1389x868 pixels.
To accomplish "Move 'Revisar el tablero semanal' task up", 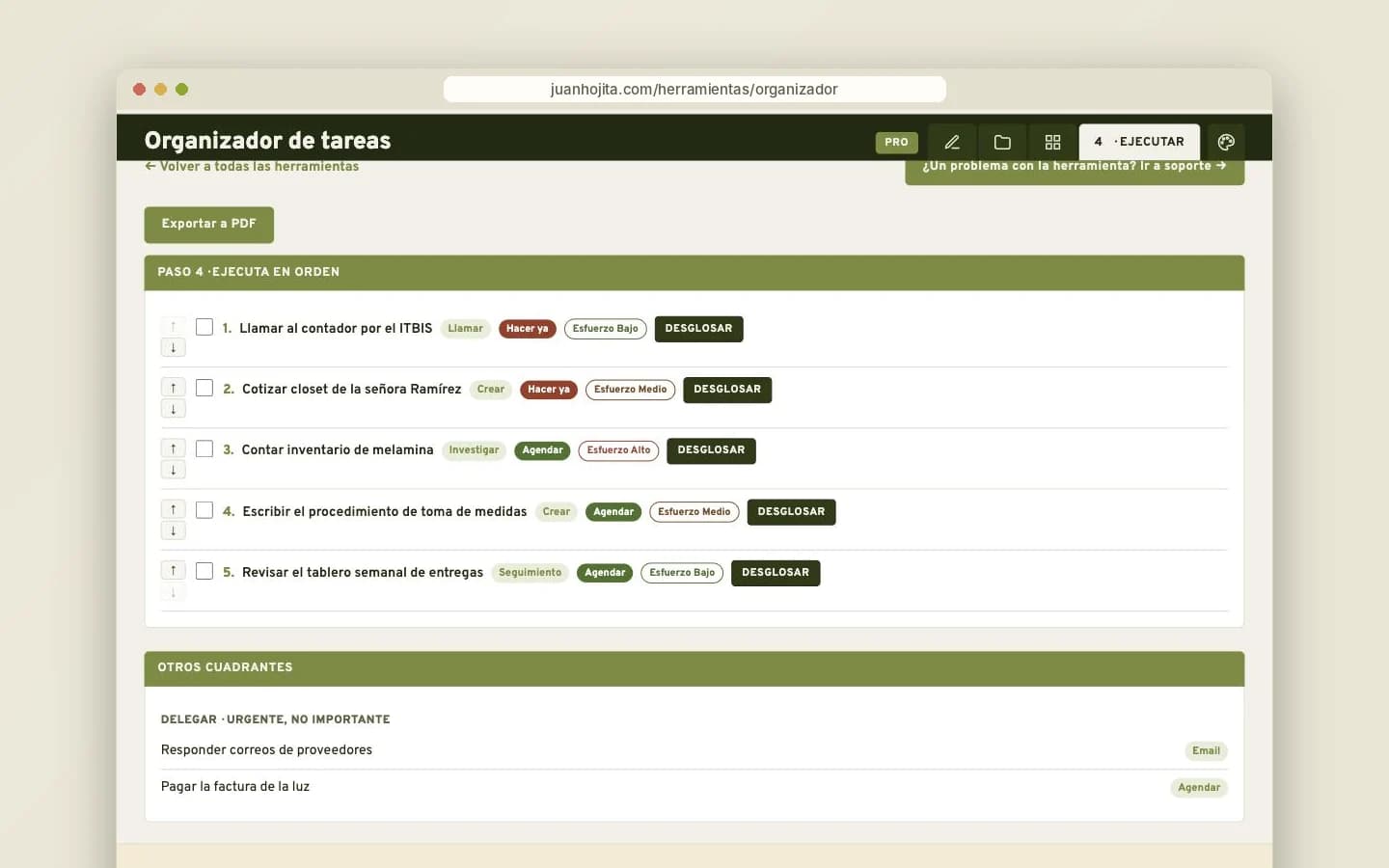I will tap(174, 570).
